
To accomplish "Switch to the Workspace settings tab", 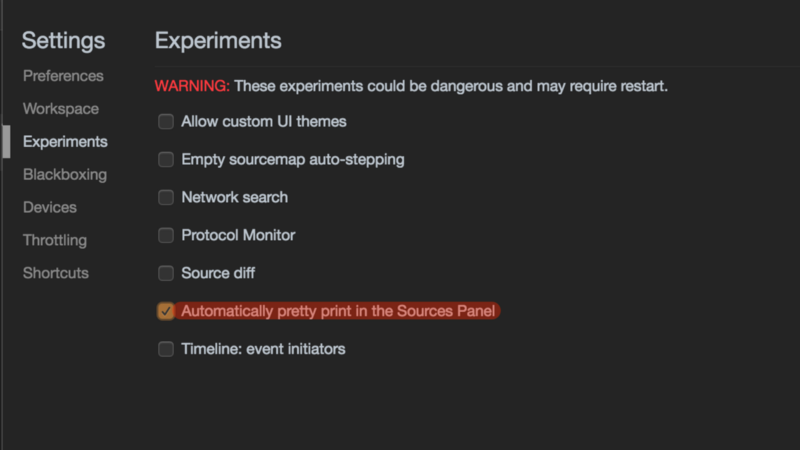I will (x=61, y=109).
